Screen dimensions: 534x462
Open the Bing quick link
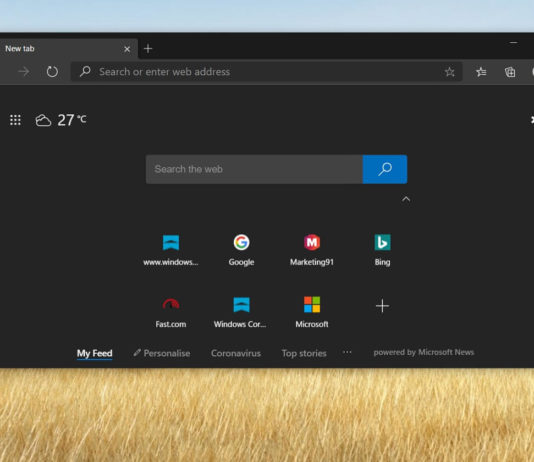(x=382, y=250)
